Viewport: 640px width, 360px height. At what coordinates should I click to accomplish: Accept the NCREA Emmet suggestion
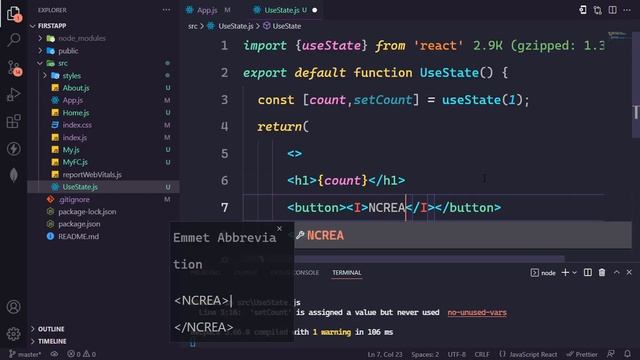[x=462, y=236]
